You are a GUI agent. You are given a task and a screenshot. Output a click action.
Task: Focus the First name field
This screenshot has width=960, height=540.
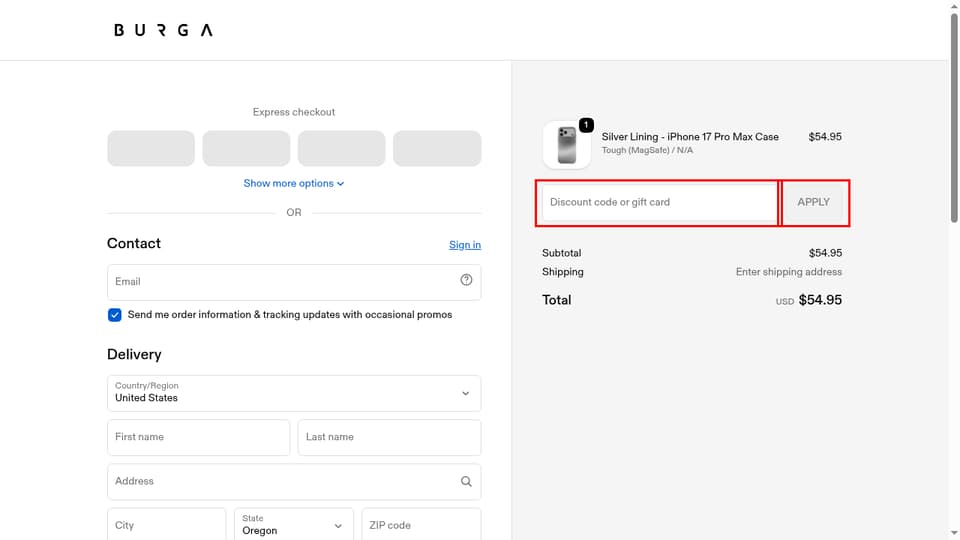tap(198, 437)
